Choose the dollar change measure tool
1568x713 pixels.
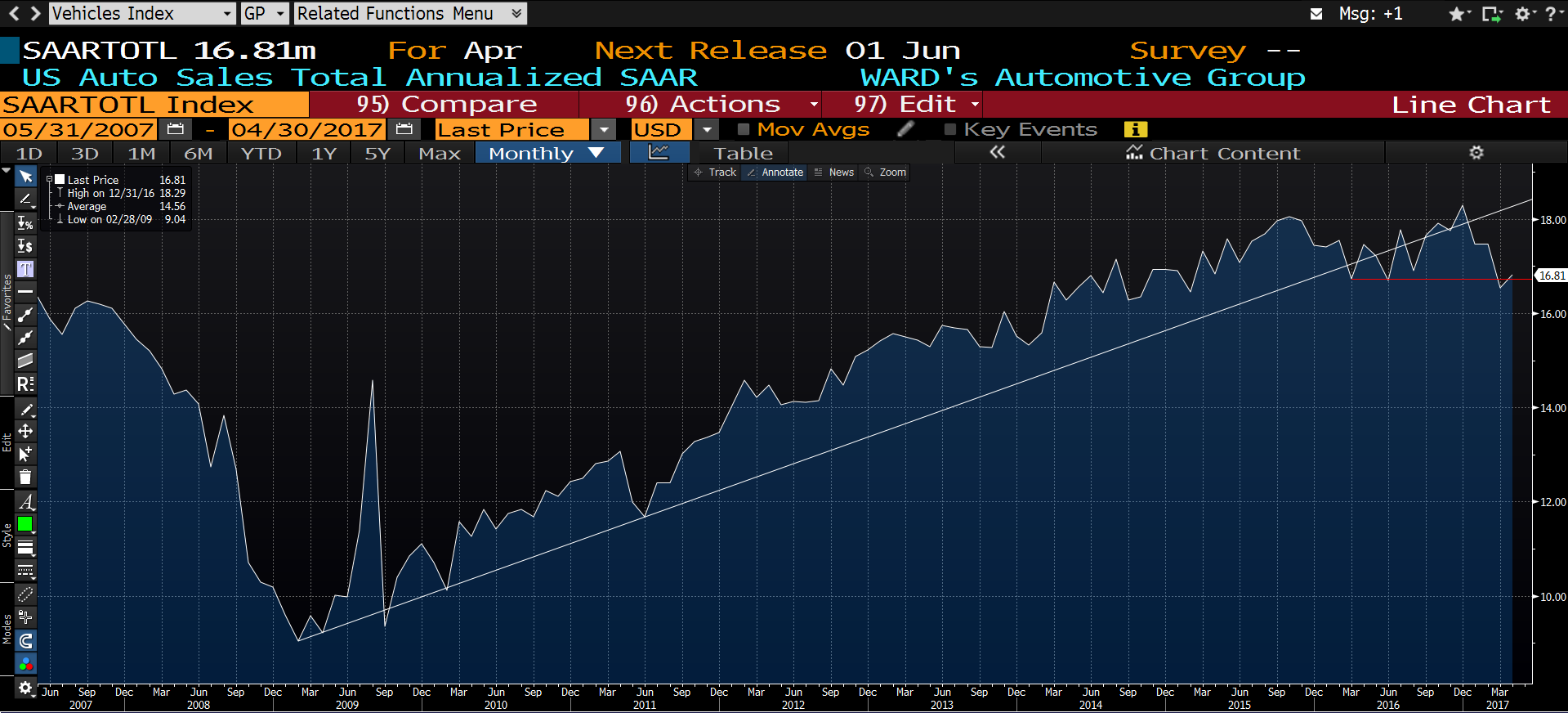coord(25,246)
